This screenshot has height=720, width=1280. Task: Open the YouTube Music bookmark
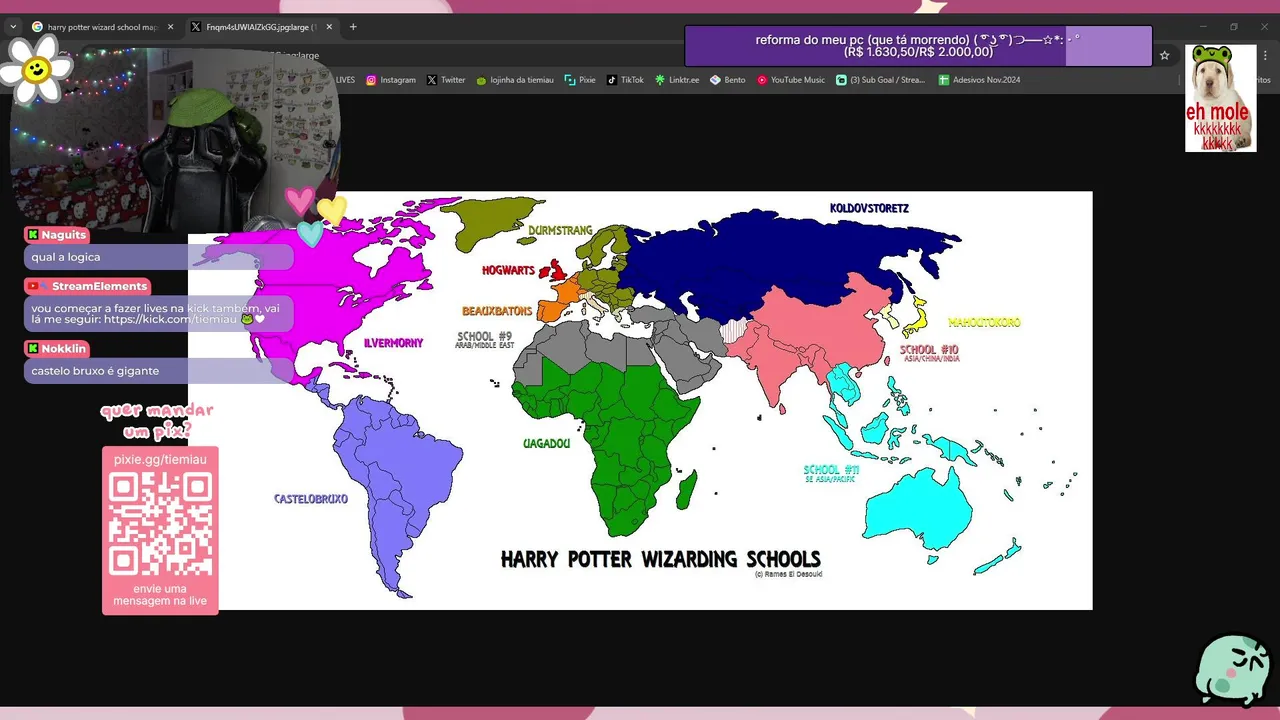pyautogui.click(x=791, y=80)
